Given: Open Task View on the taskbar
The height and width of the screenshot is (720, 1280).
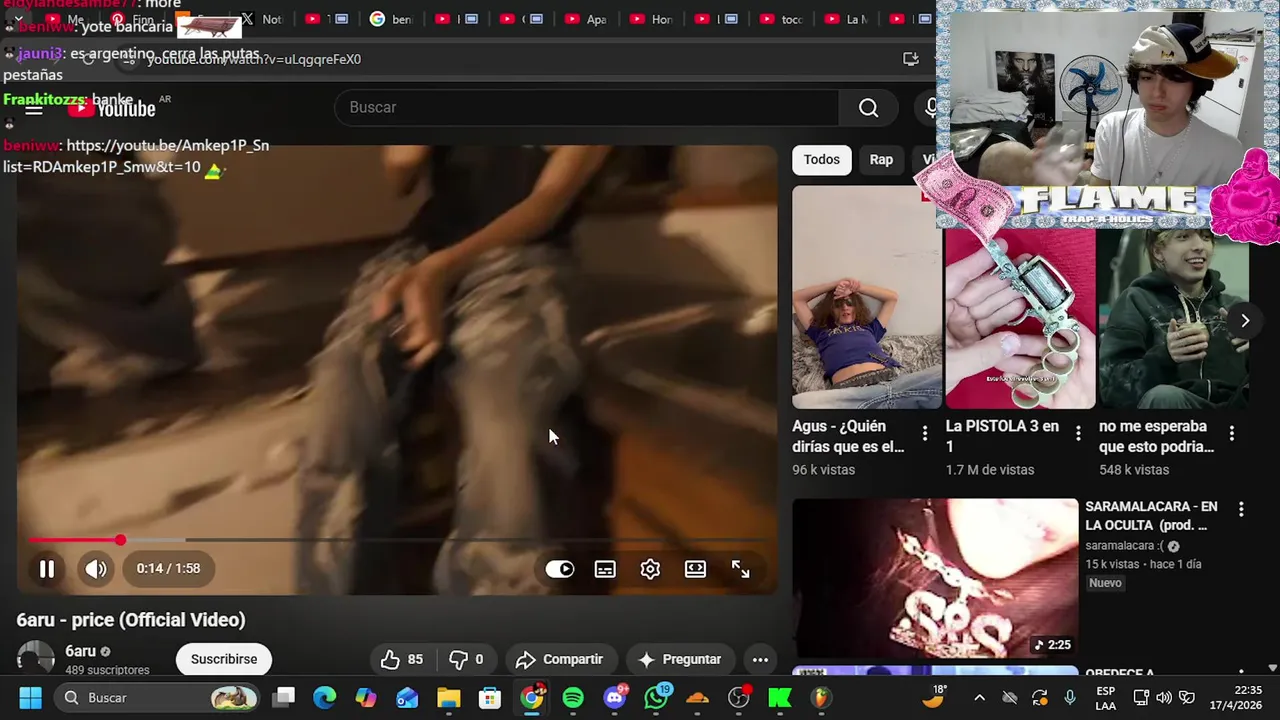Looking at the screenshot, I should click(285, 698).
